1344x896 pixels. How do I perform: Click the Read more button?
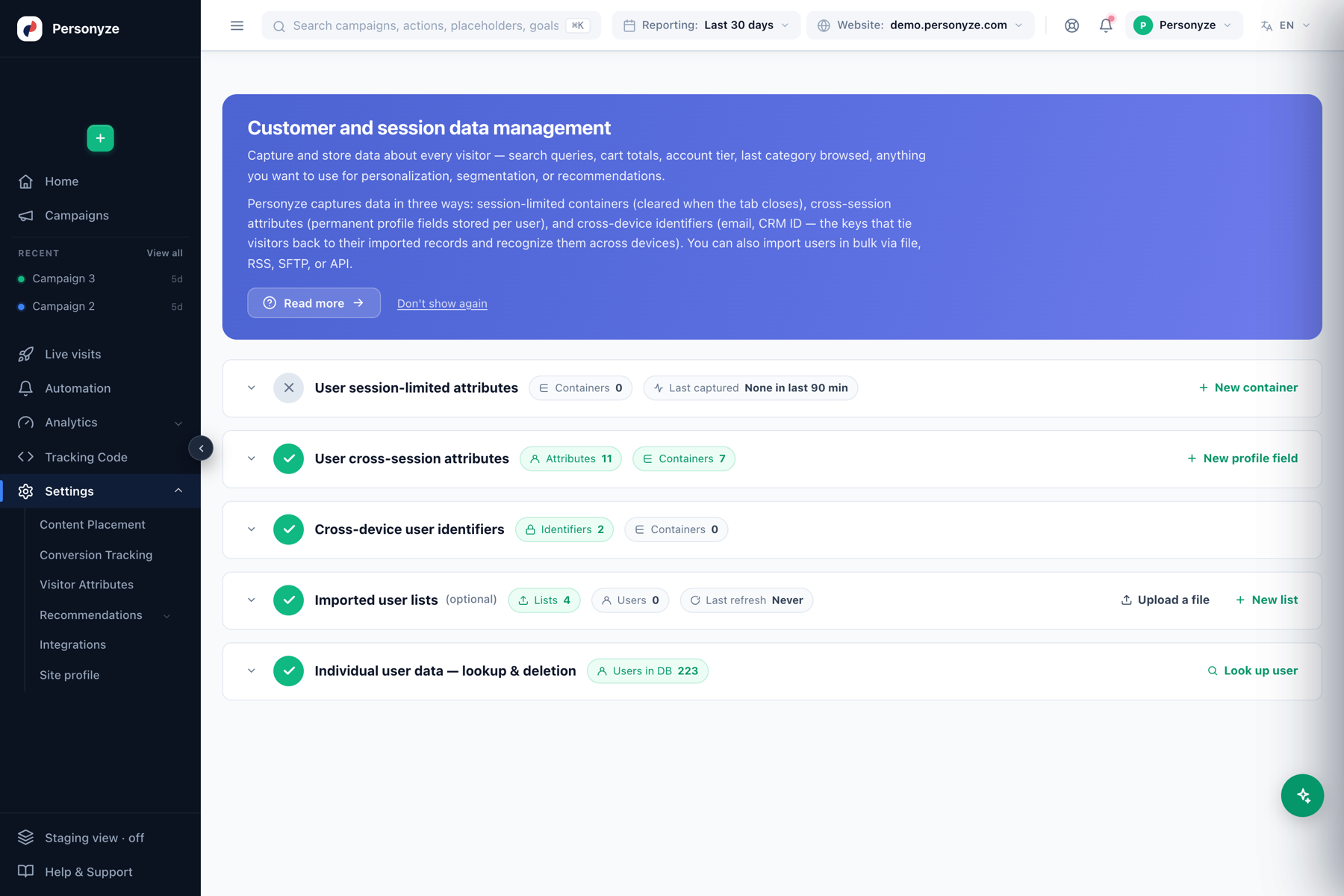click(x=314, y=303)
